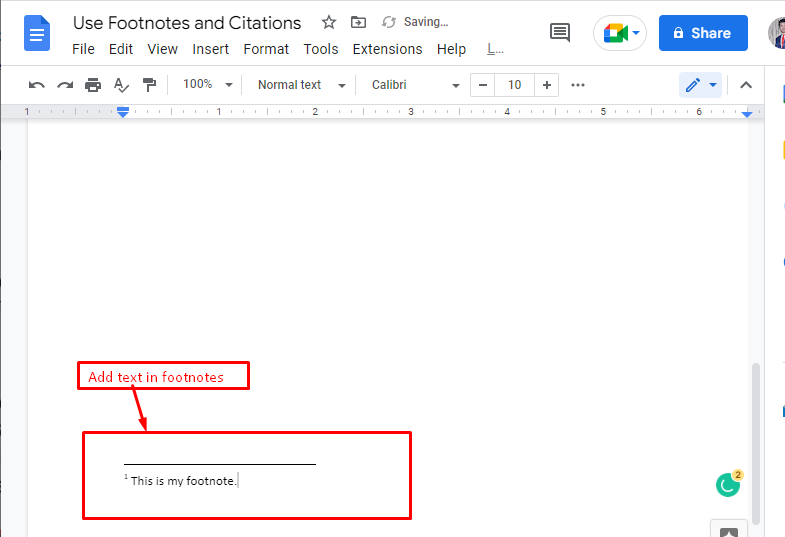
Task: Start a Google Meet call
Action: (x=620, y=33)
